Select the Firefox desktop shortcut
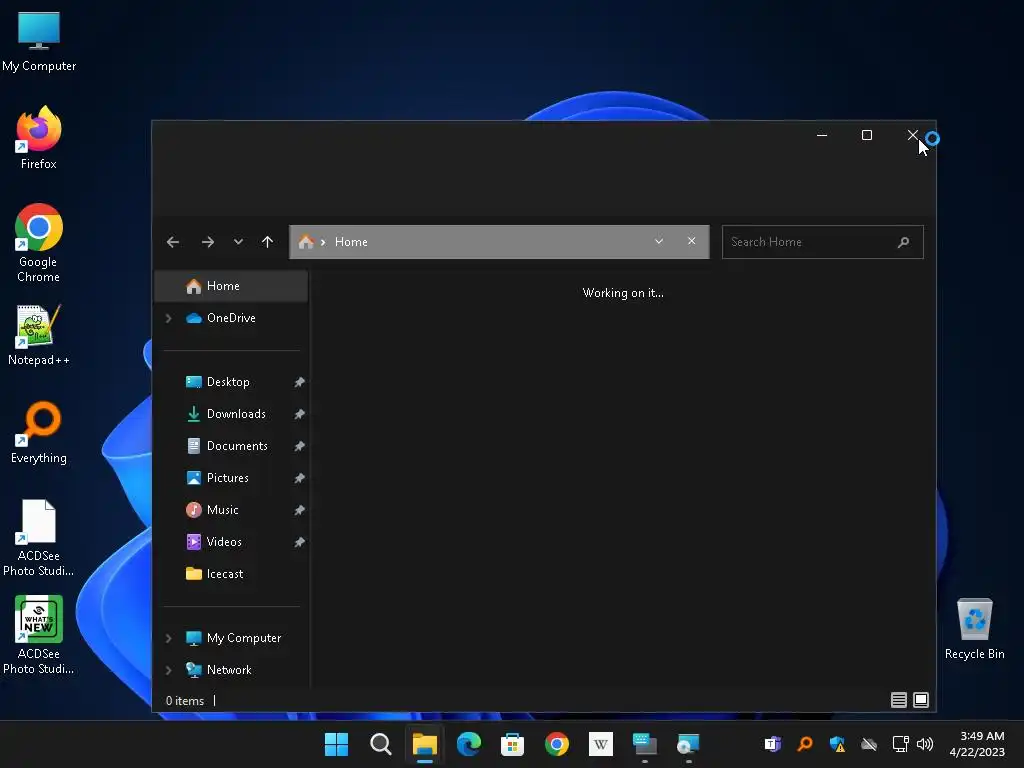 tap(39, 138)
